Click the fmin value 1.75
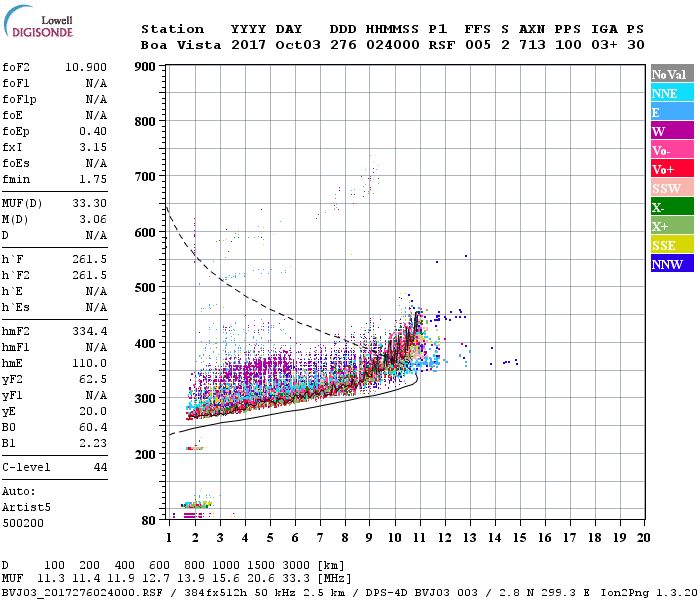 (93, 179)
